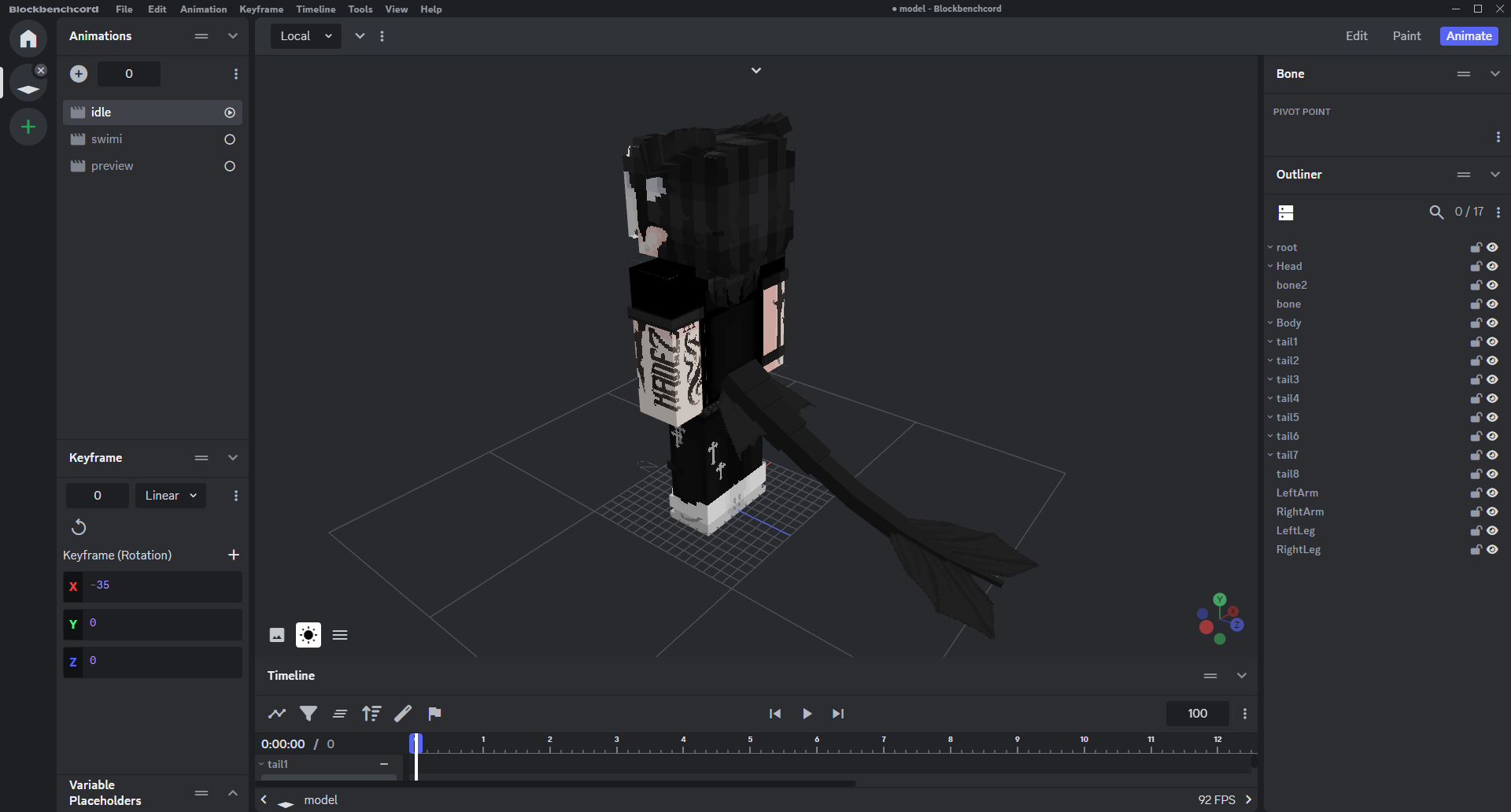Reset keyframe using the circular arrow icon
This screenshot has height=812, width=1511.
pyautogui.click(x=79, y=527)
